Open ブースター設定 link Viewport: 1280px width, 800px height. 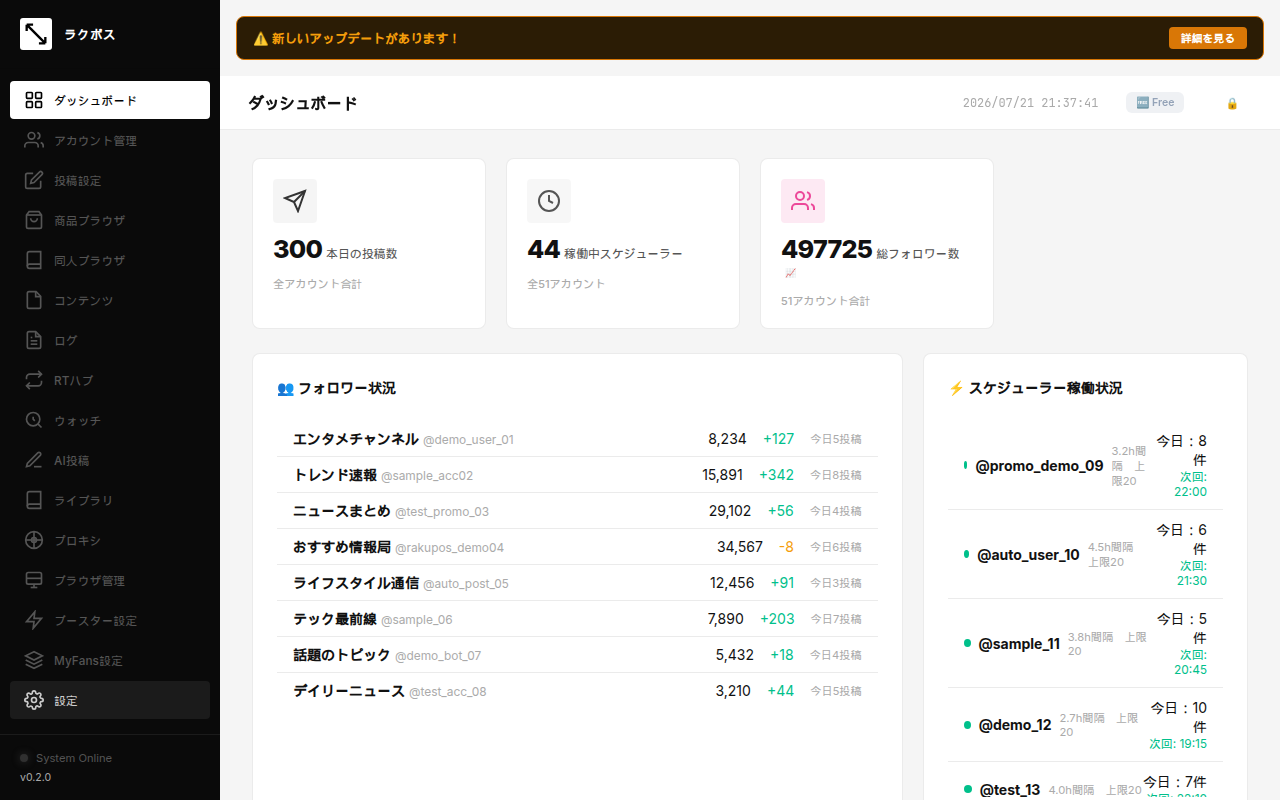tap(110, 620)
